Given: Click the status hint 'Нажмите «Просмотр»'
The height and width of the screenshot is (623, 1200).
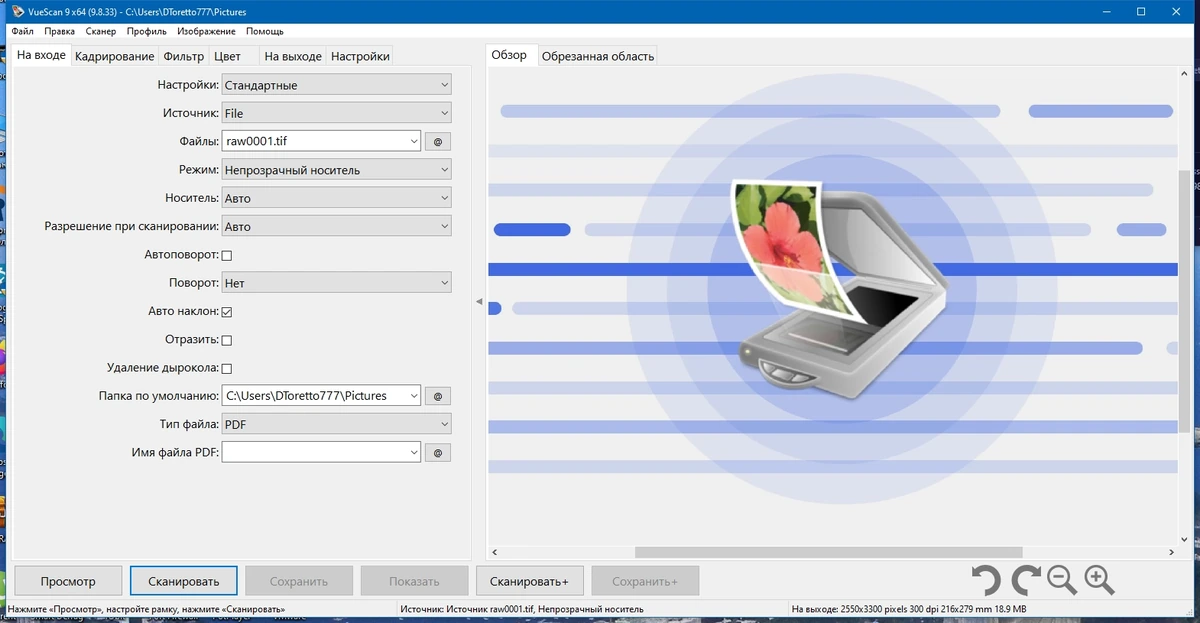Looking at the screenshot, I should pos(147,608).
